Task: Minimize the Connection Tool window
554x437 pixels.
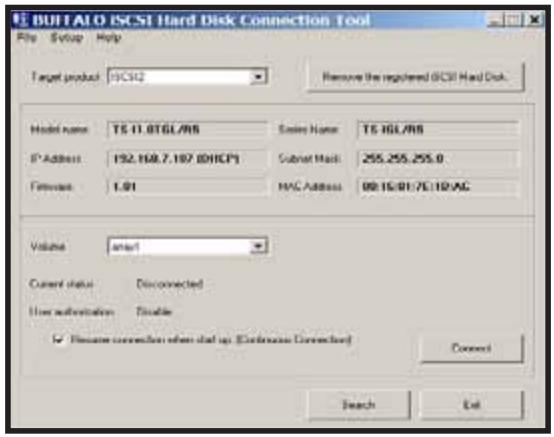Action: coord(496,20)
